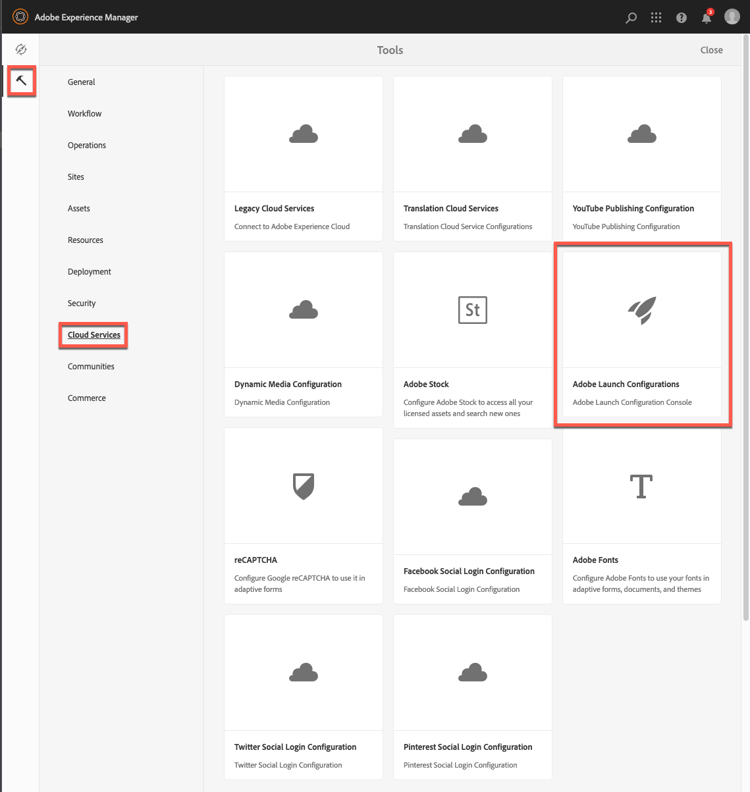Open the Translation Cloud Services title link
This screenshot has height=792, width=750.
(x=451, y=209)
